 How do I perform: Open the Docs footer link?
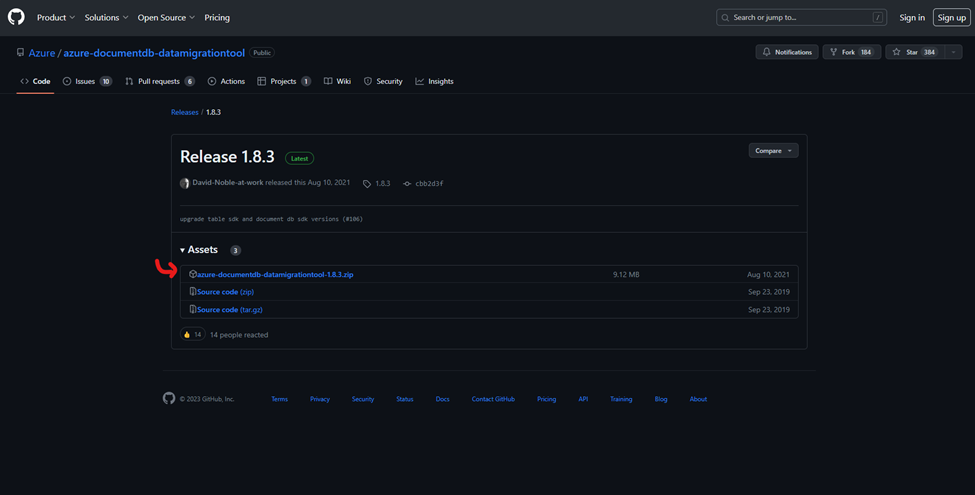(x=442, y=399)
